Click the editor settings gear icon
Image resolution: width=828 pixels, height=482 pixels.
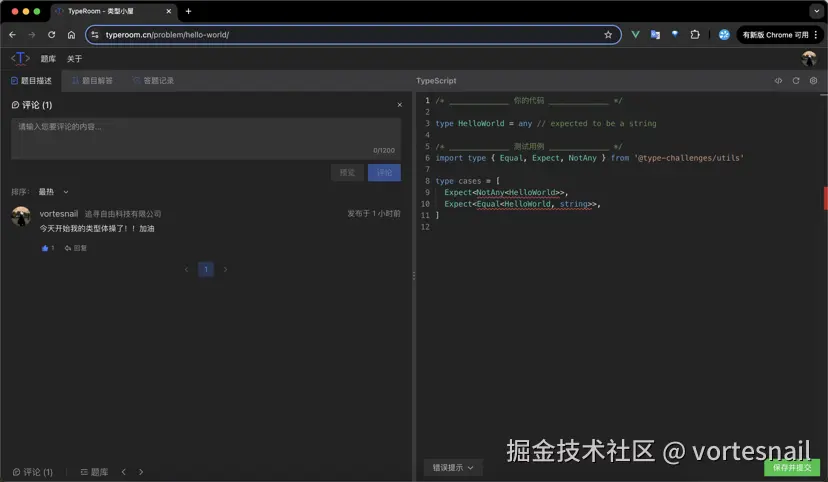click(813, 81)
